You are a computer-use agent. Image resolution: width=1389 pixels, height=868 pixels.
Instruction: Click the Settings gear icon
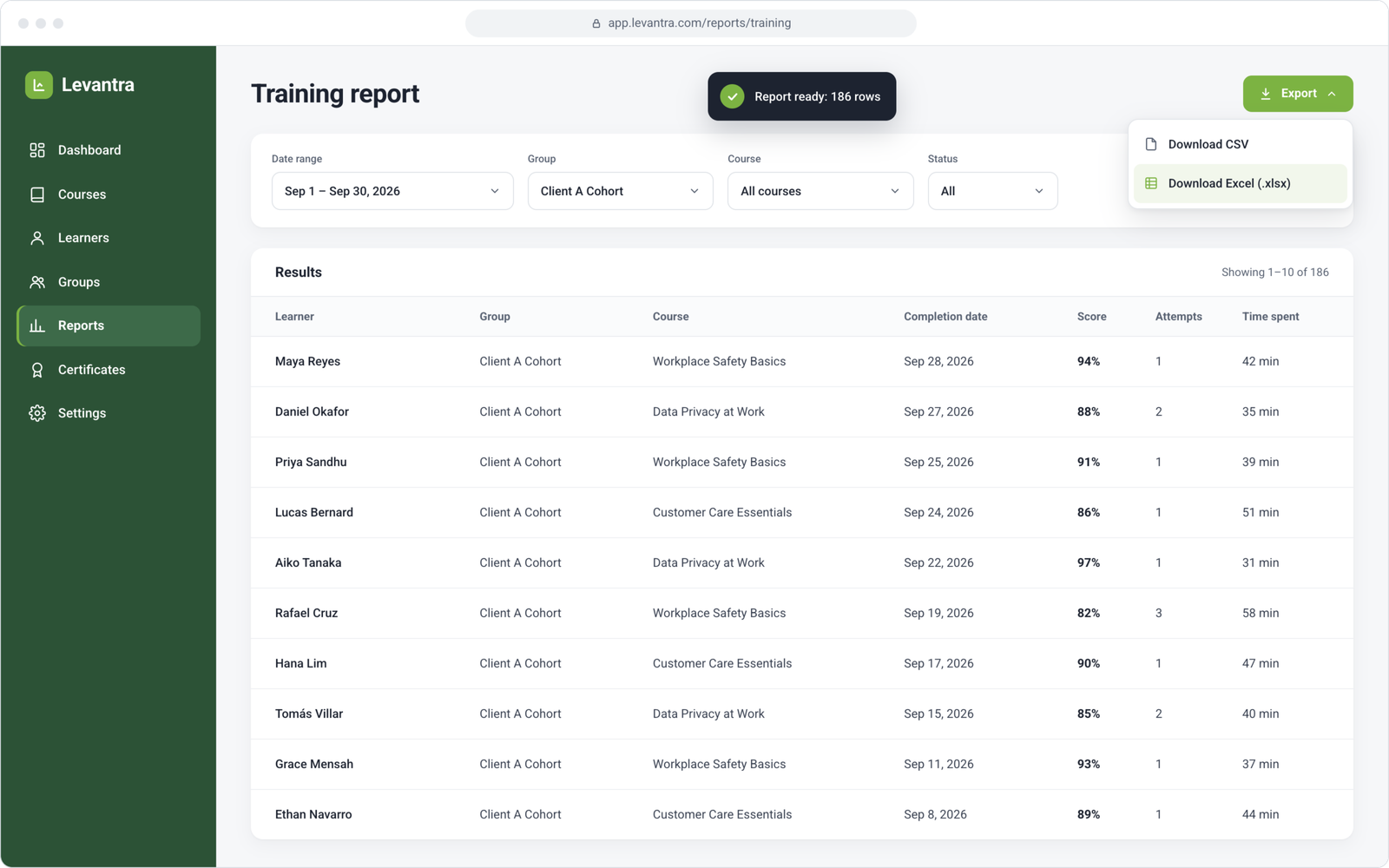[37, 413]
